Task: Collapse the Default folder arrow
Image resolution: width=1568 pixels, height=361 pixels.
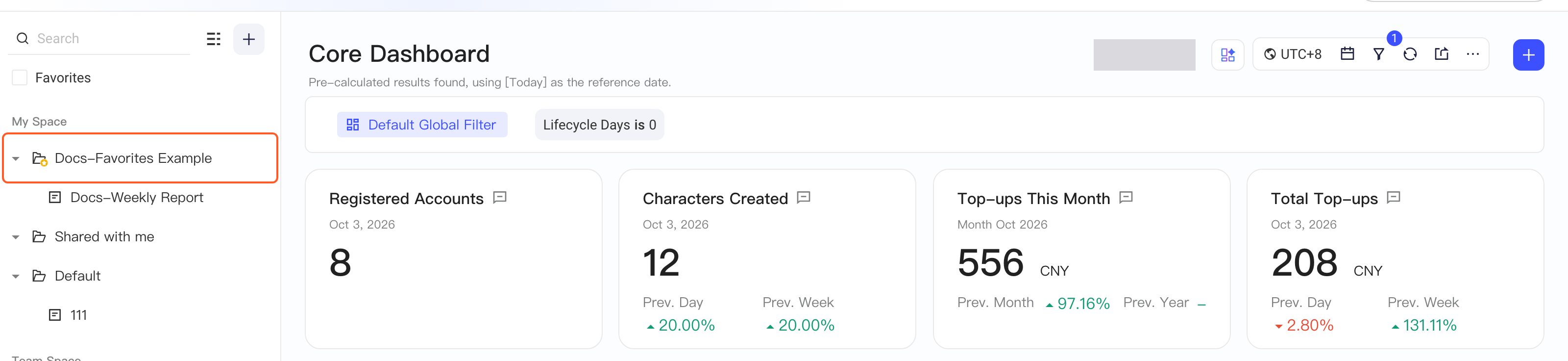Action: [x=16, y=276]
